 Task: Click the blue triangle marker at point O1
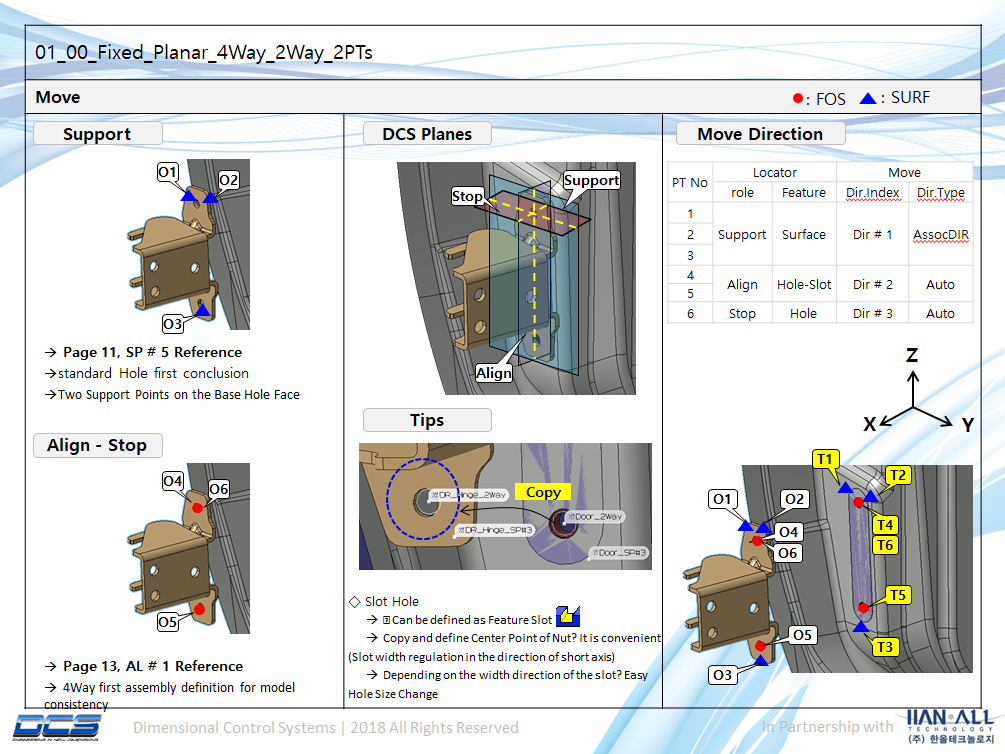click(x=186, y=195)
